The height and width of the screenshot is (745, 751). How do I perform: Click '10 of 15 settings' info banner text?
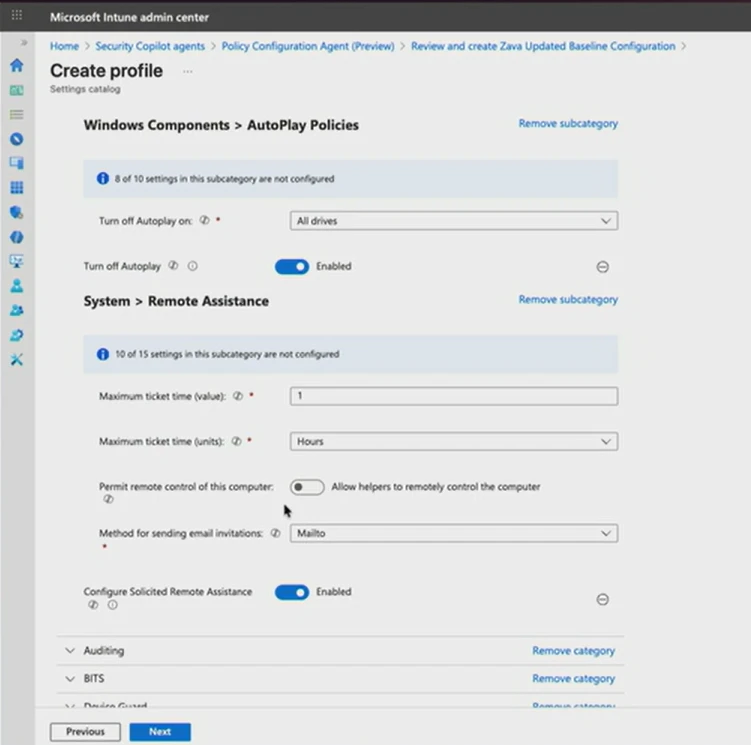coord(228,354)
